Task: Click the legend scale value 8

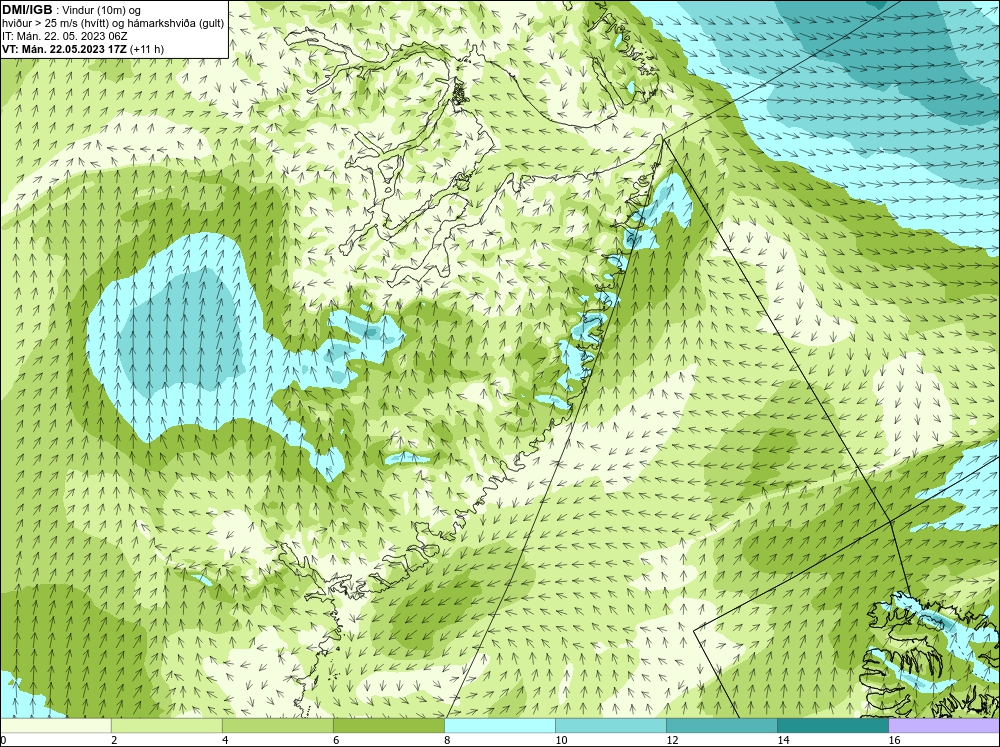Action: 447,740
